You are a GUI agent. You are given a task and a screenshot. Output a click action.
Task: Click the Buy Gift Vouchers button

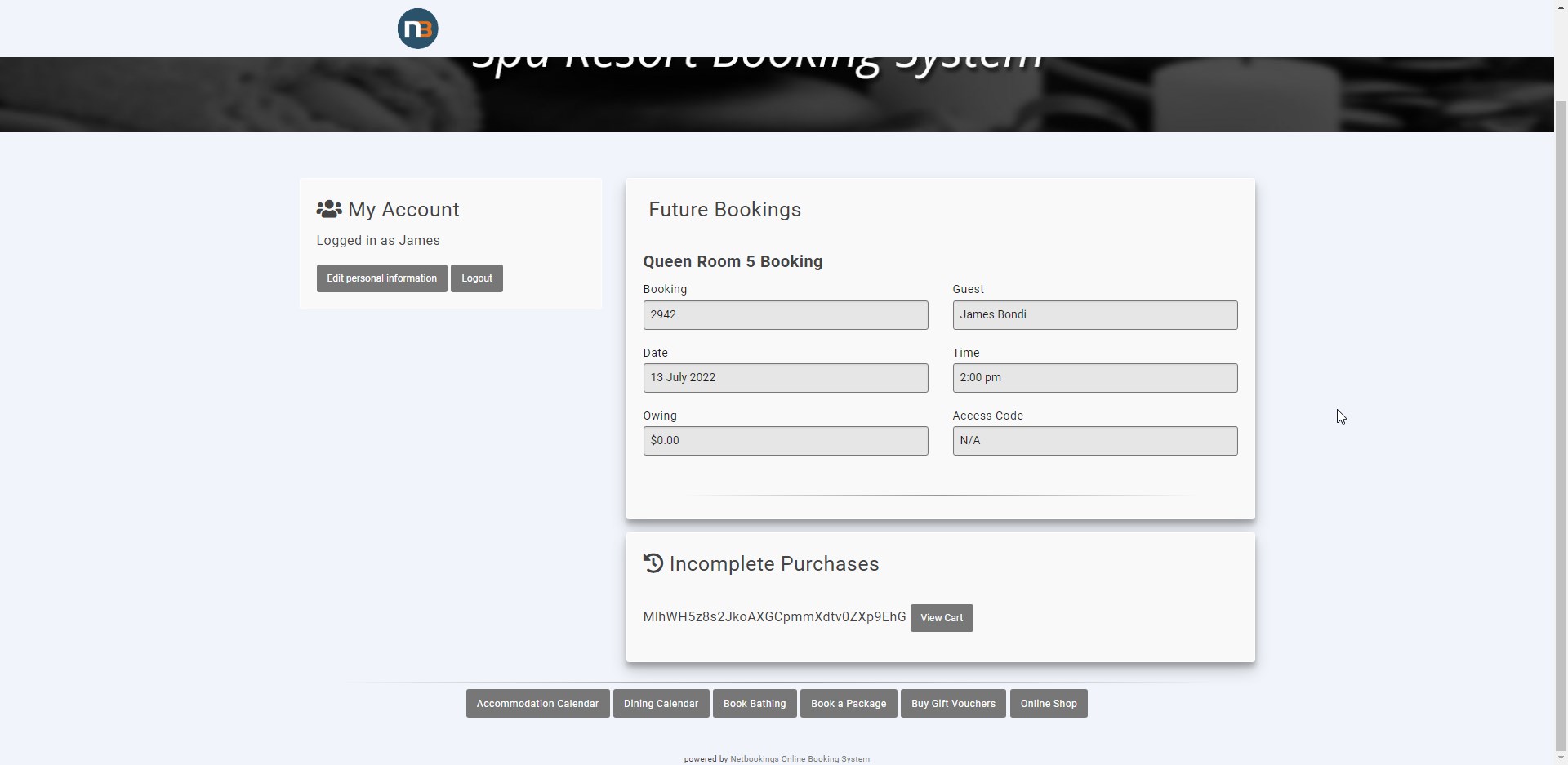[952, 703]
